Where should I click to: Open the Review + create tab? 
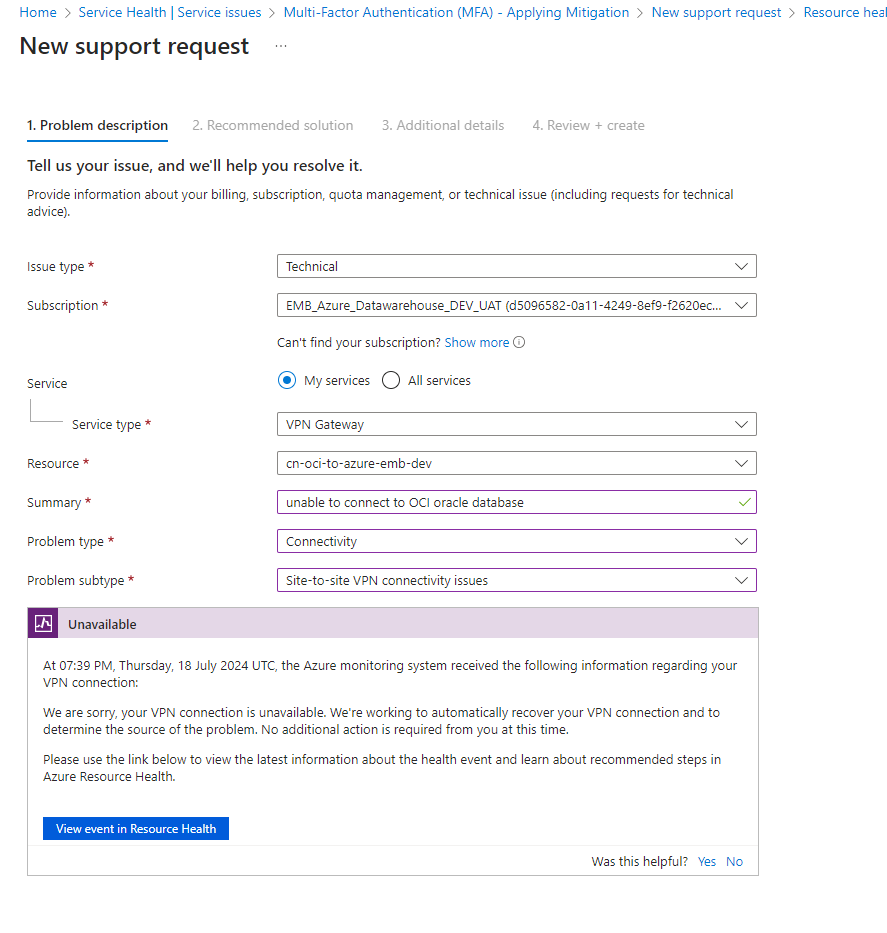tap(588, 126)
